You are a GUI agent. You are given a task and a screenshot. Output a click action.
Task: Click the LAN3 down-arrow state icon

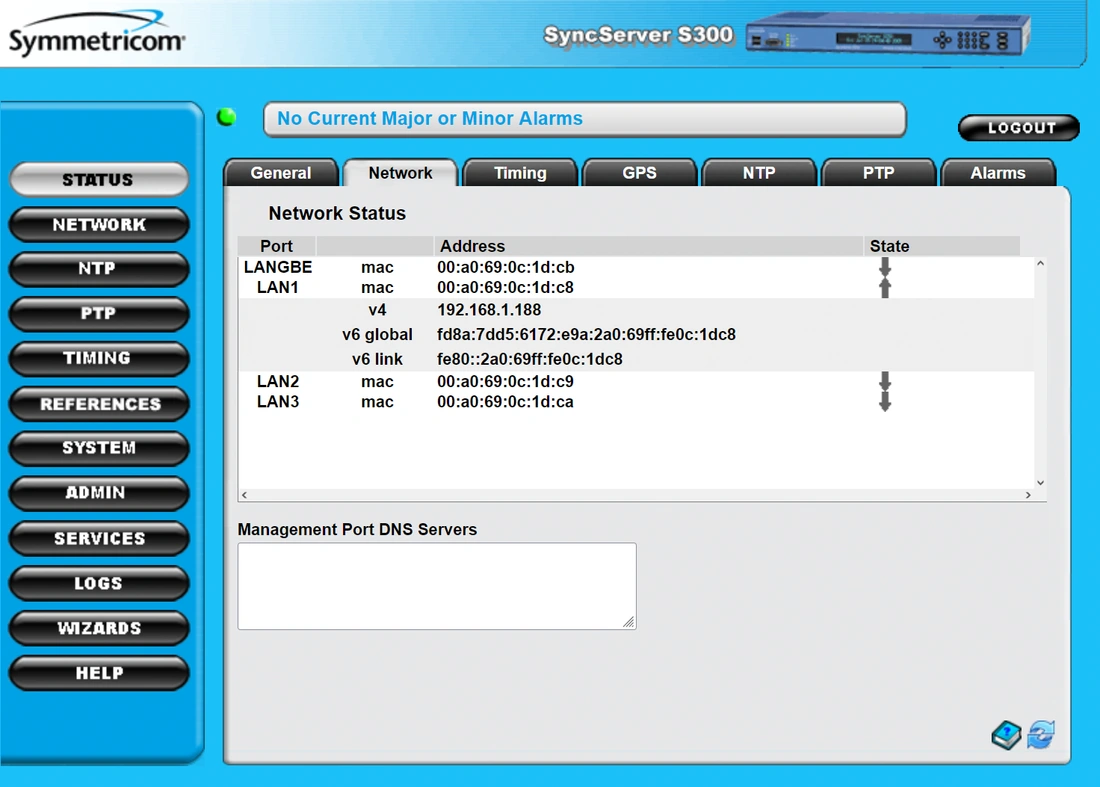pyautogui.click(x=884, y=402)
